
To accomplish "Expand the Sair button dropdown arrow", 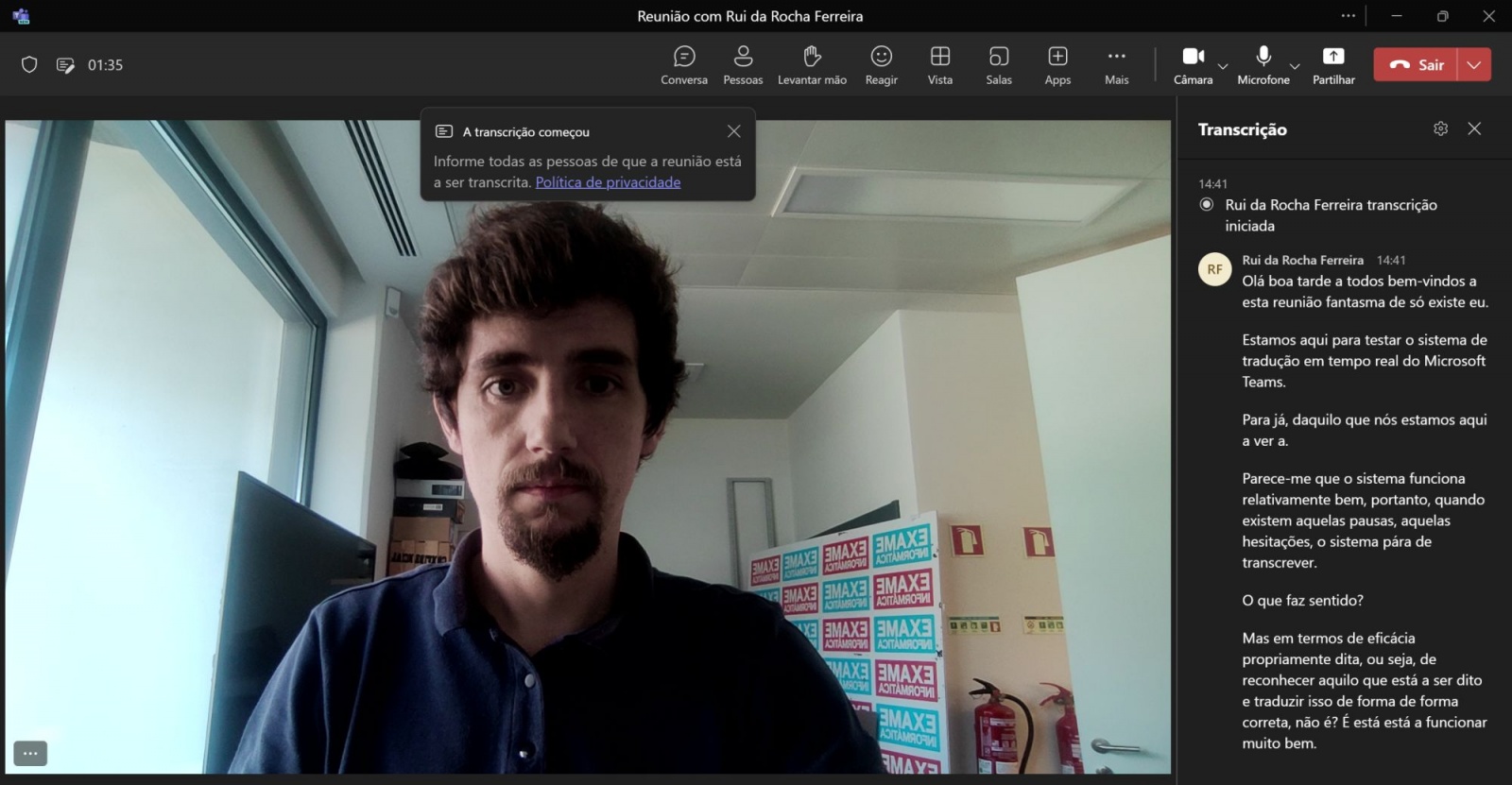I will pyautogui.click(x=1474, y=65).
